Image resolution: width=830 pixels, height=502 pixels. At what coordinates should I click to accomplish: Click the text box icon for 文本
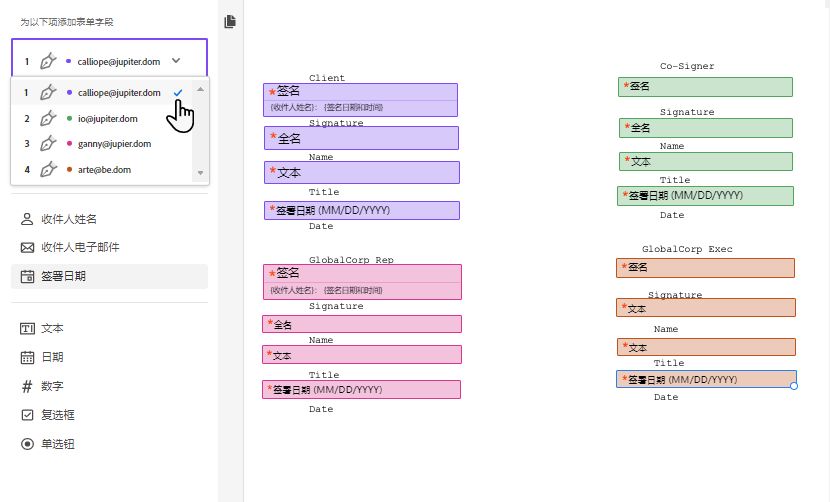[x=27, y=328]
